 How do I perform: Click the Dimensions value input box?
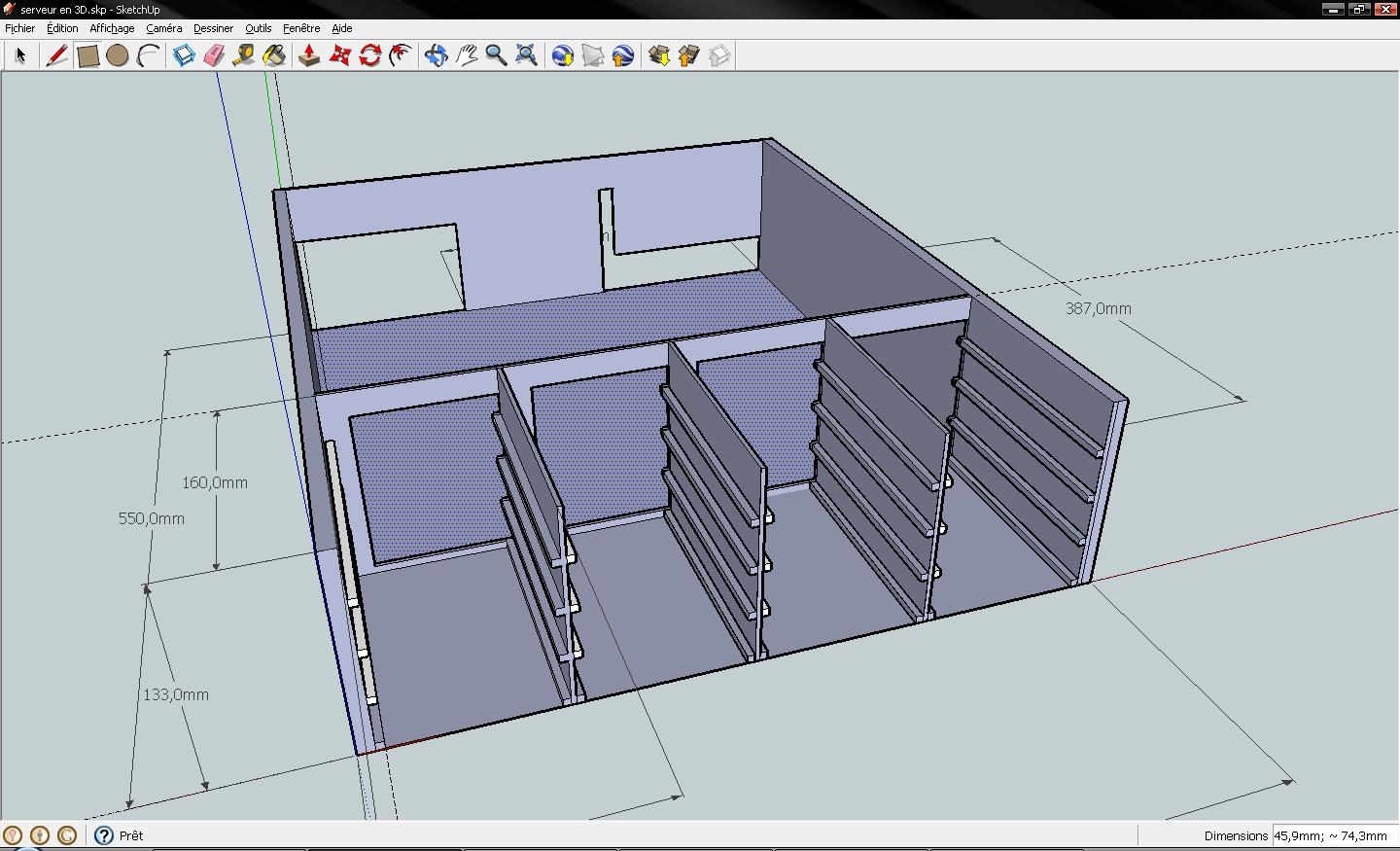(1334, 835)
